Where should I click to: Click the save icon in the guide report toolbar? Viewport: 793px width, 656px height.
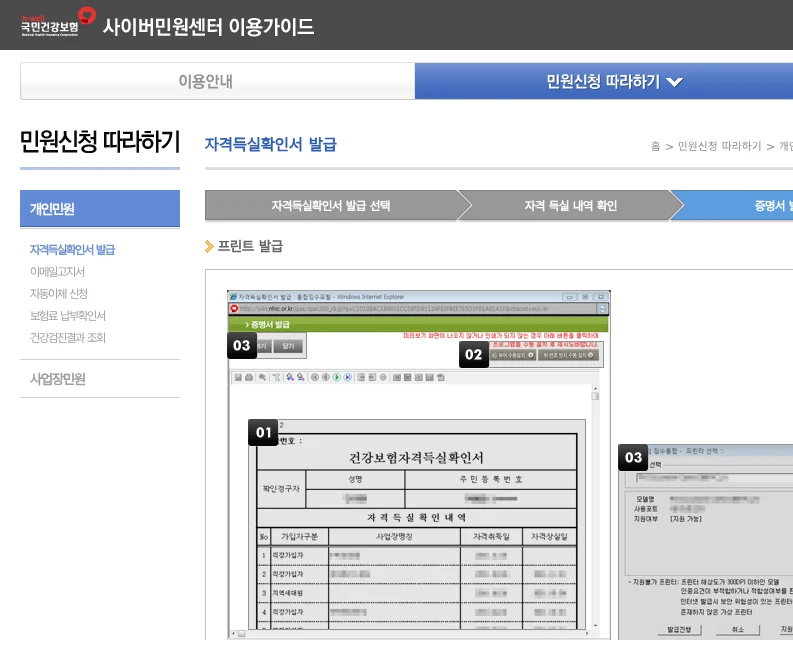[238, 377]
